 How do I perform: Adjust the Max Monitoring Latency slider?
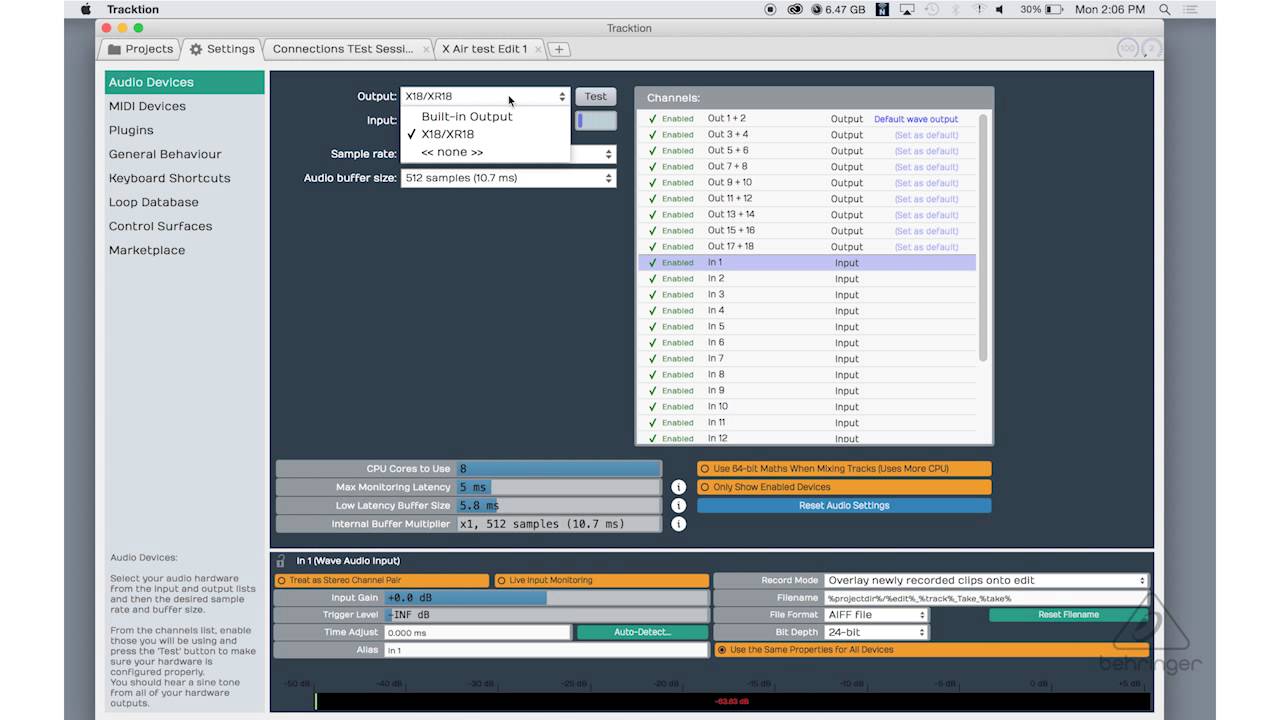click(x=559, y=487)
